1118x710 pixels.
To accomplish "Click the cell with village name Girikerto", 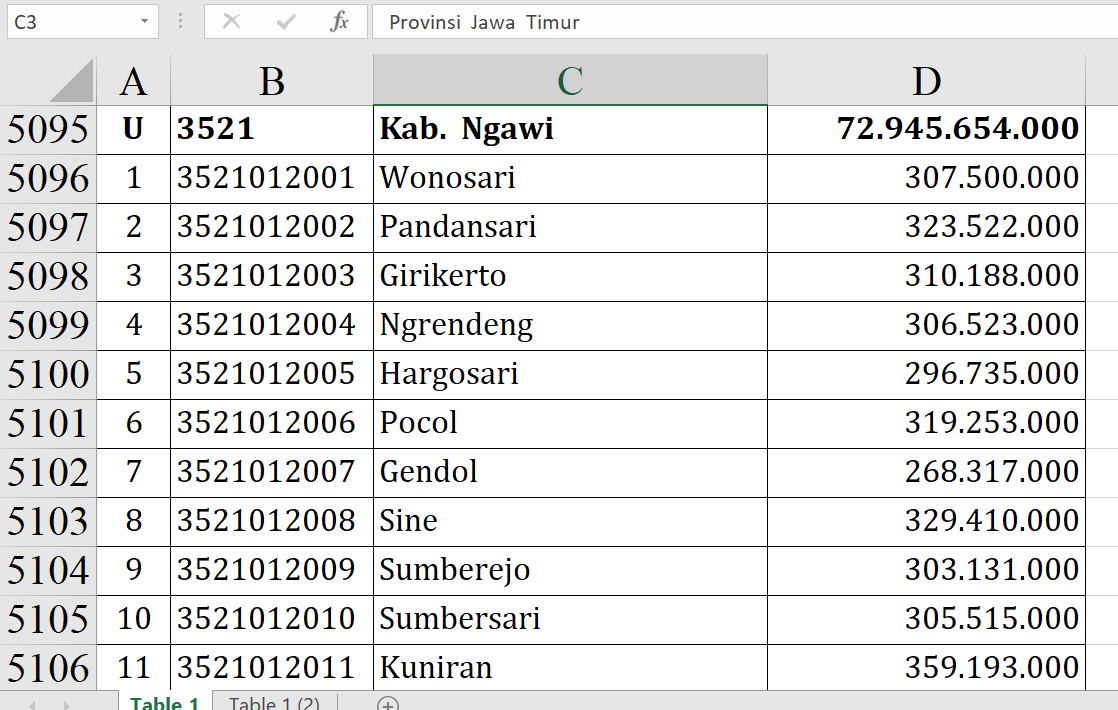I will click(570, 276).
